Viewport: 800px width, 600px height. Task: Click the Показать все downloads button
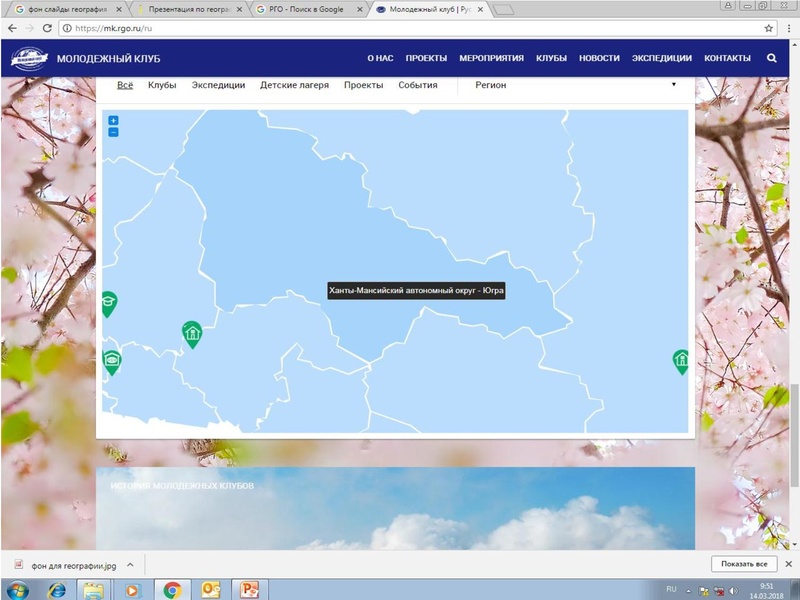tap(744, 565)
